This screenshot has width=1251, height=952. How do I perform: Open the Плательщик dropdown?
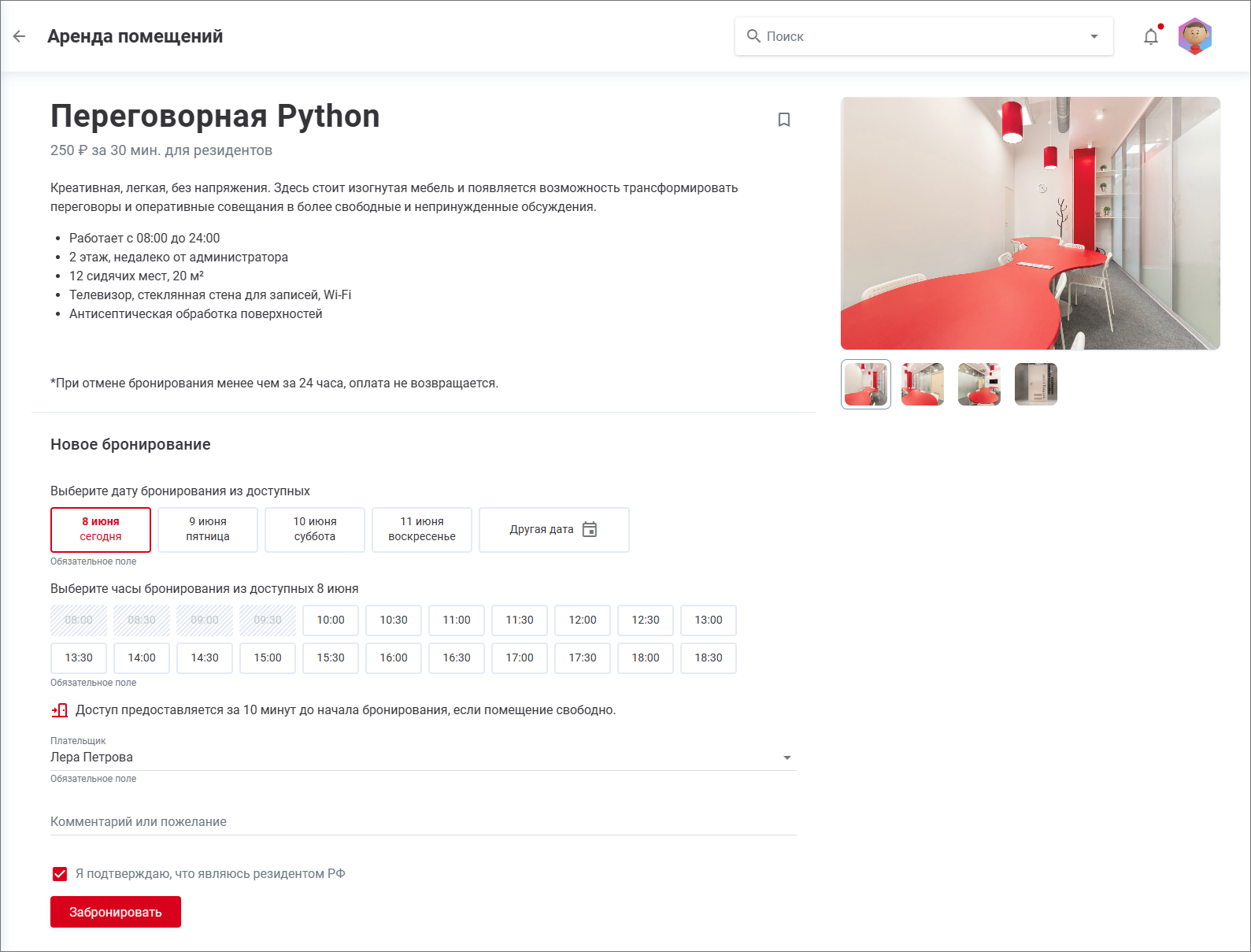424,758
